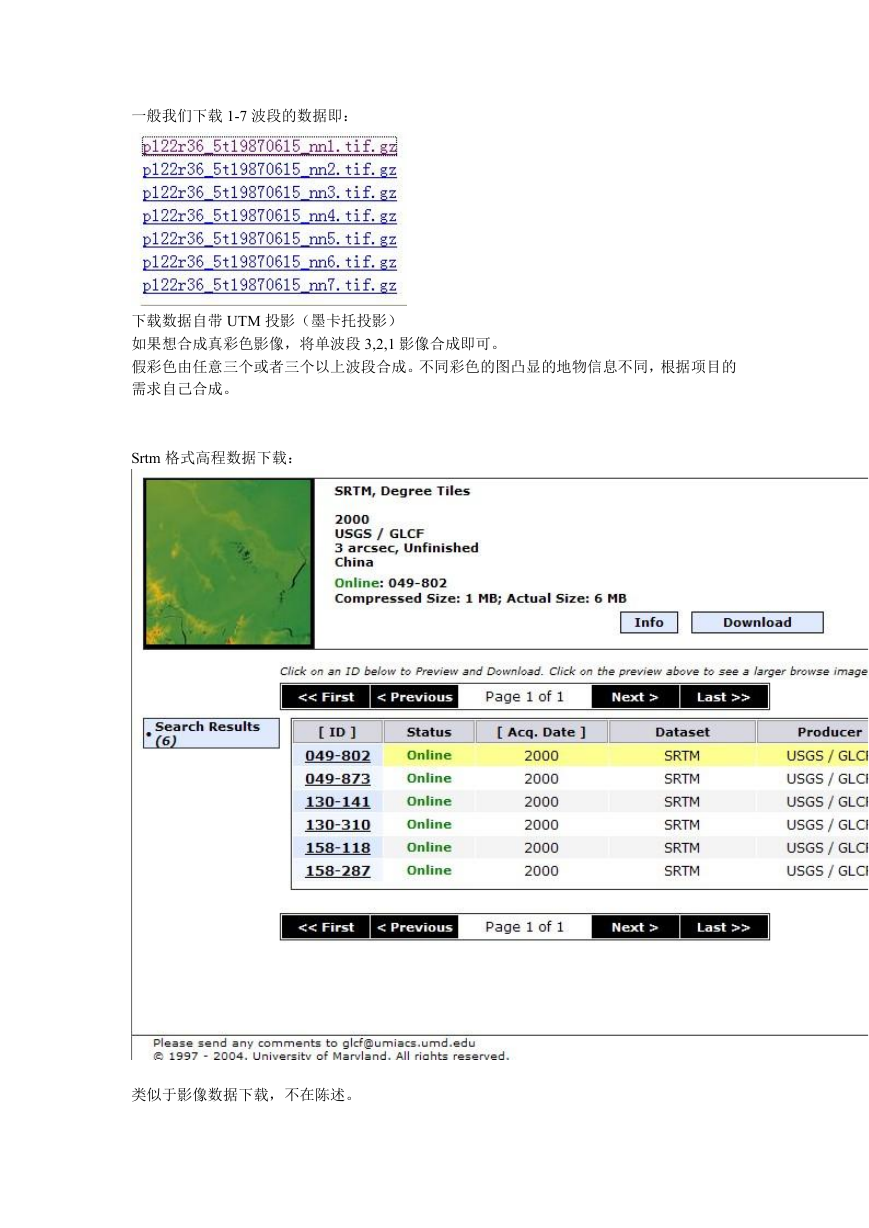869x1228 pixels.
Task: Sort by the [ ID ] column header
Action: click(x=337, y=732)
